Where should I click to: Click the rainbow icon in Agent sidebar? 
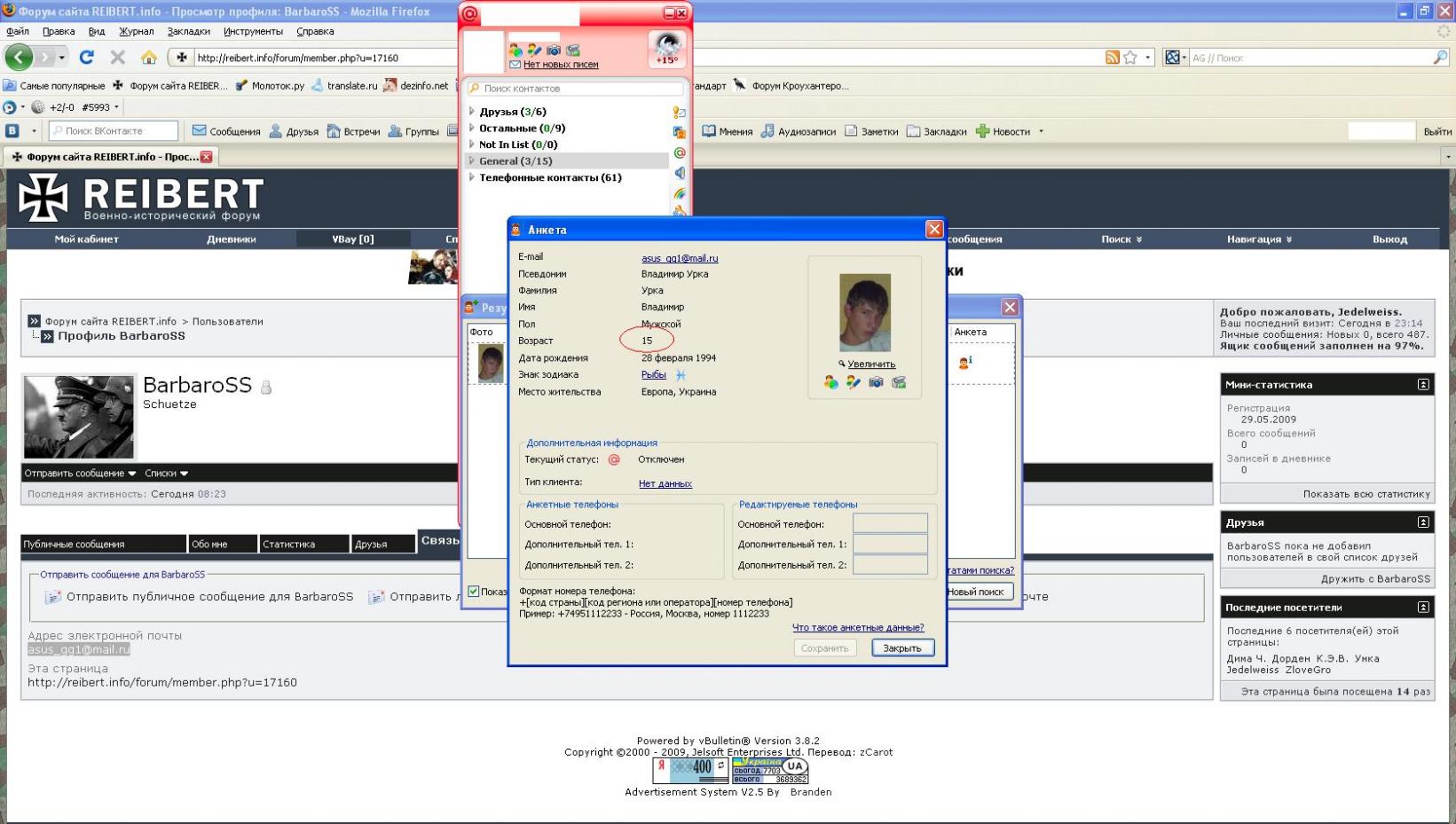pyautogui.click(x=680, y=193)
